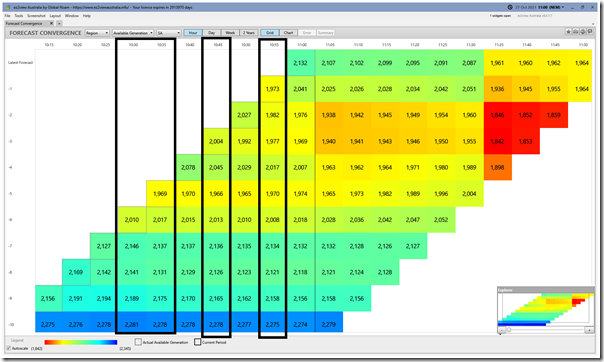Image resolution: width=604 pixels, height=362 pixels.
Task: Switch to the Day time range
Action: pos(211,33)
